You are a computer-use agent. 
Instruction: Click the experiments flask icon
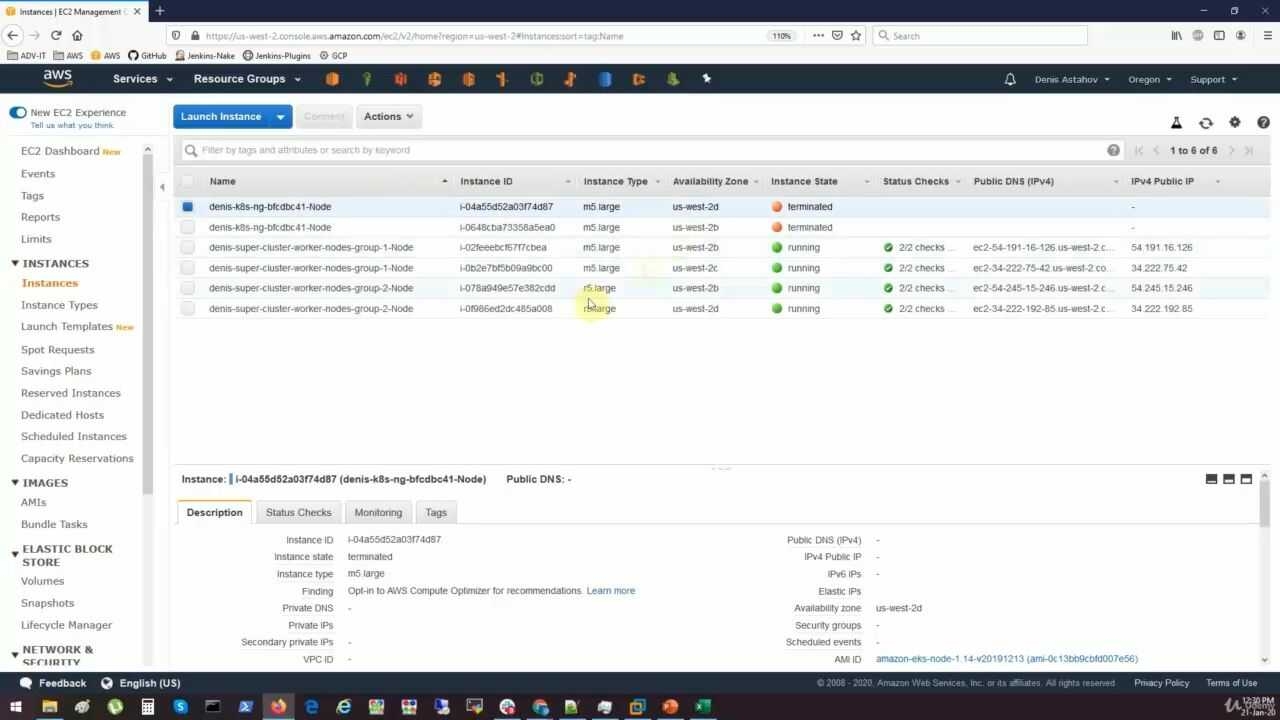[x=1177, y=123]
